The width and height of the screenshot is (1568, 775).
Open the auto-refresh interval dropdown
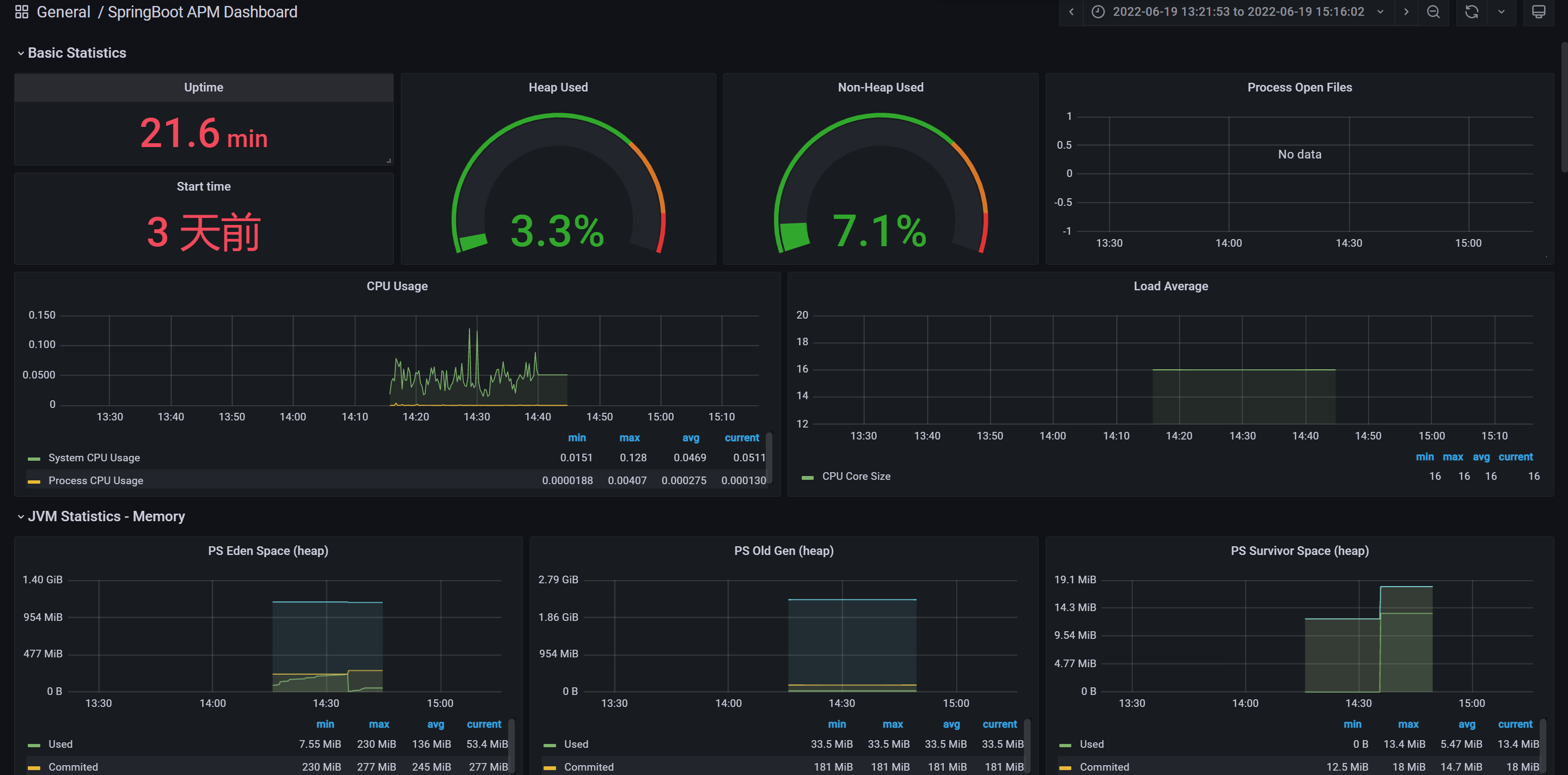[1502, 11]
